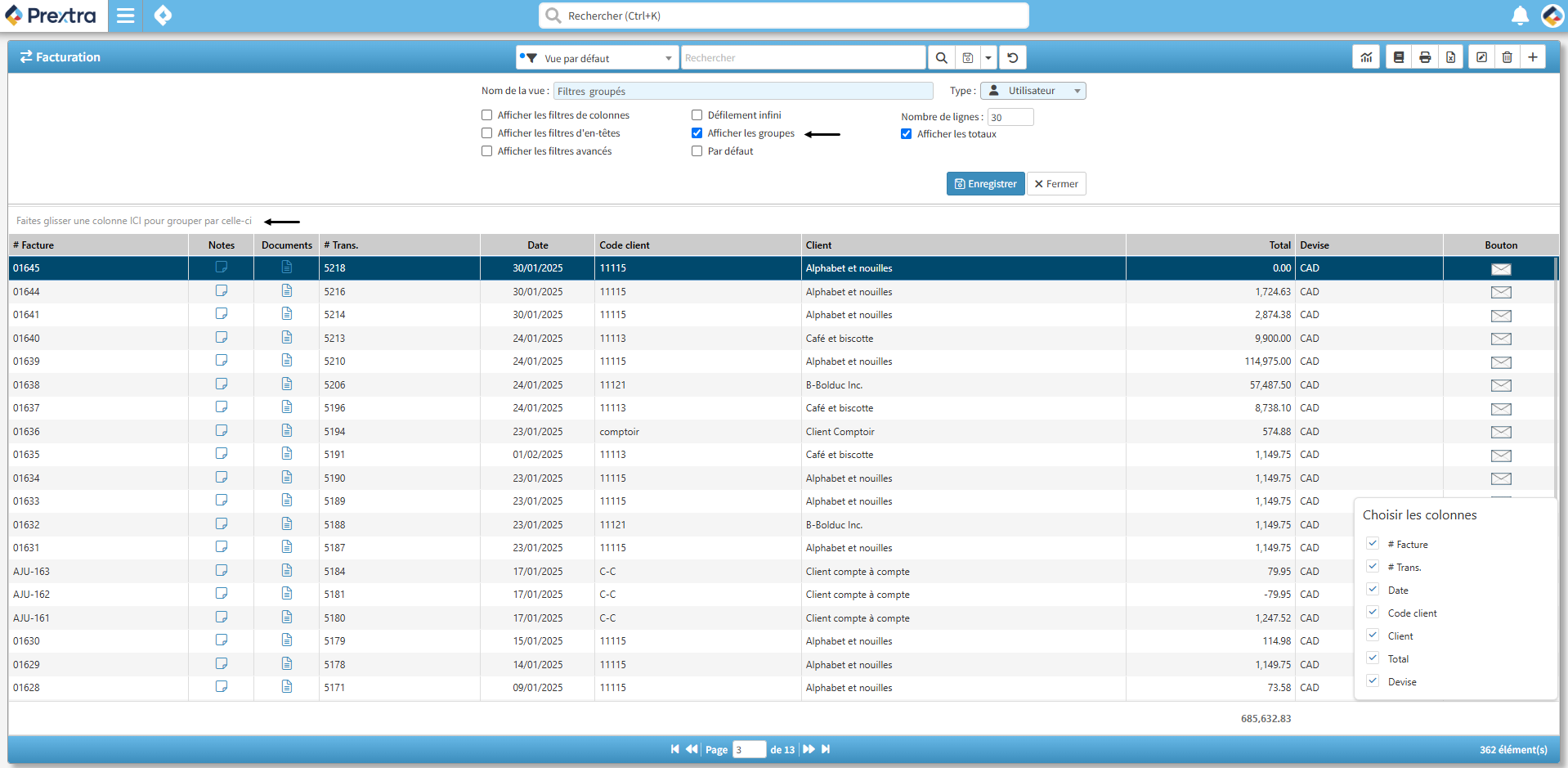Toggle Défilement infini checkbox
1568x768 pixels.
click(697, 115)
